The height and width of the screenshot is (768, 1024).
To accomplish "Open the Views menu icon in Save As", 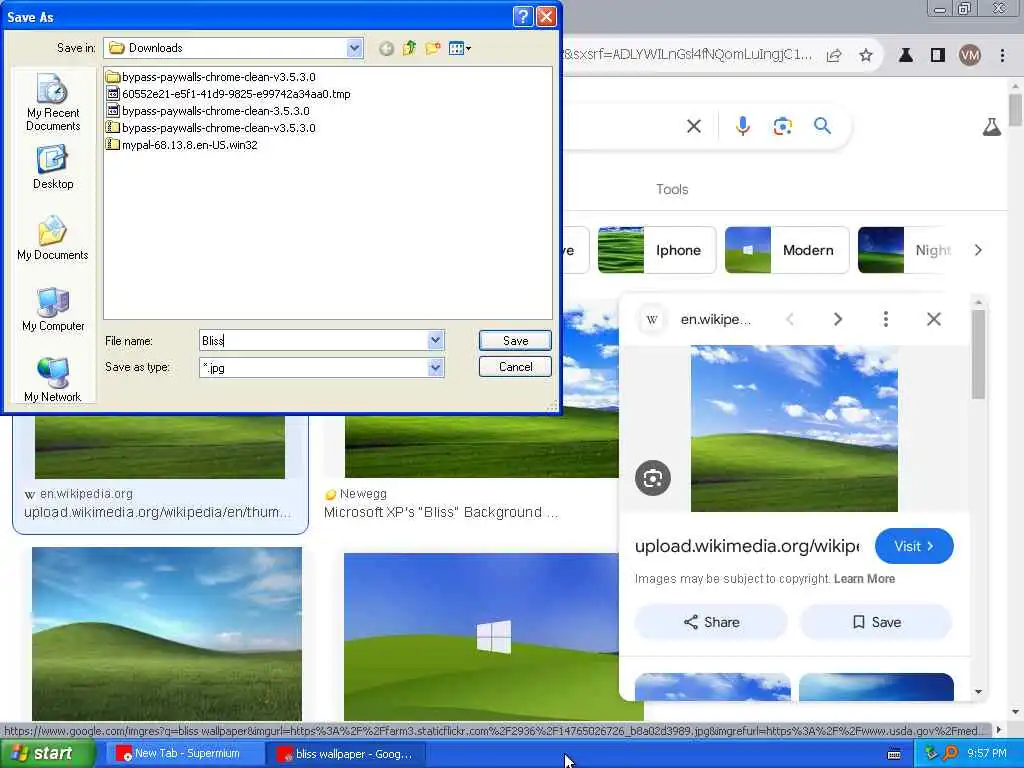I will pos(460,48).
